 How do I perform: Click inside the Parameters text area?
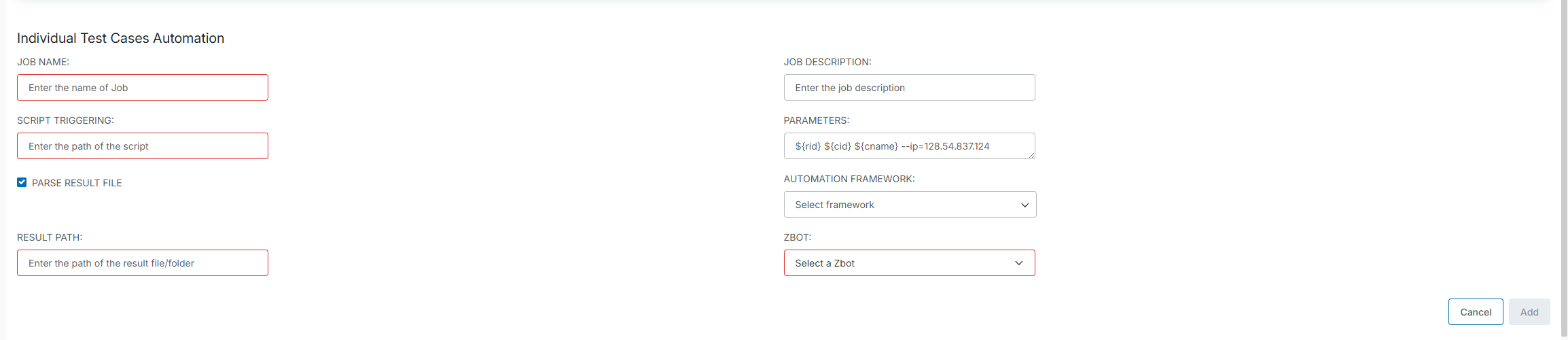click(x=909, y=146)
